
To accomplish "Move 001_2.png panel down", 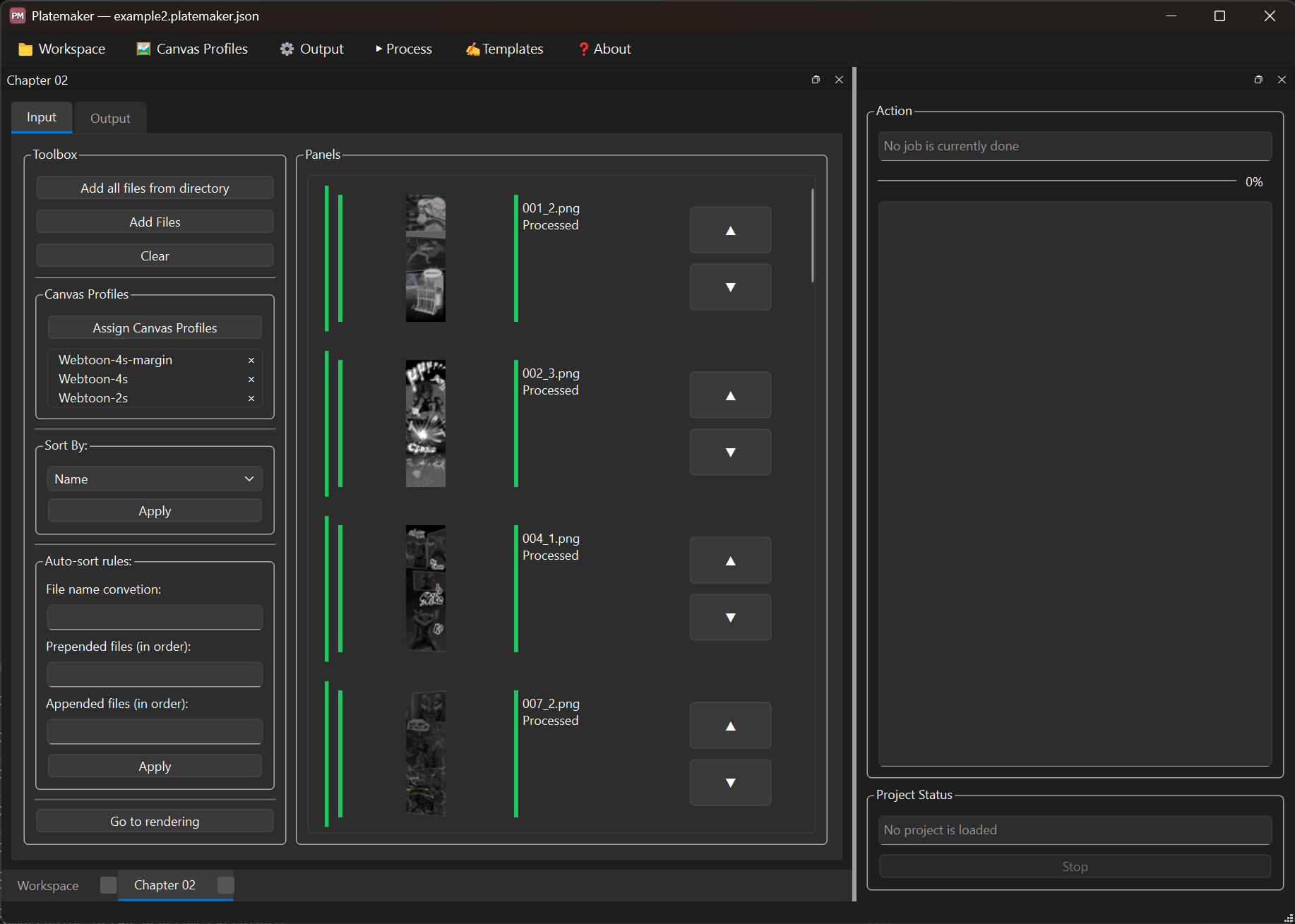I will click(x=730, y=287).
